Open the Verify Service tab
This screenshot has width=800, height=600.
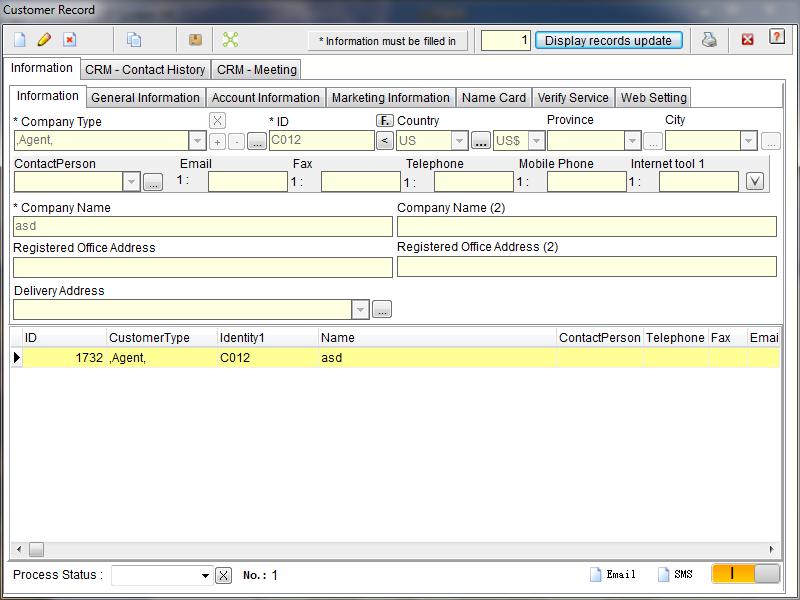click(573, 97)
